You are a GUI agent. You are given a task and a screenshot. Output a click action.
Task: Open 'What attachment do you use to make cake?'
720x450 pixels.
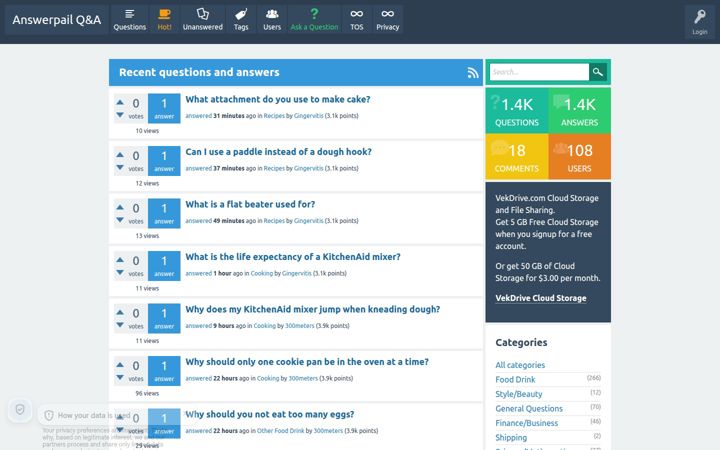tap(278, 99)
